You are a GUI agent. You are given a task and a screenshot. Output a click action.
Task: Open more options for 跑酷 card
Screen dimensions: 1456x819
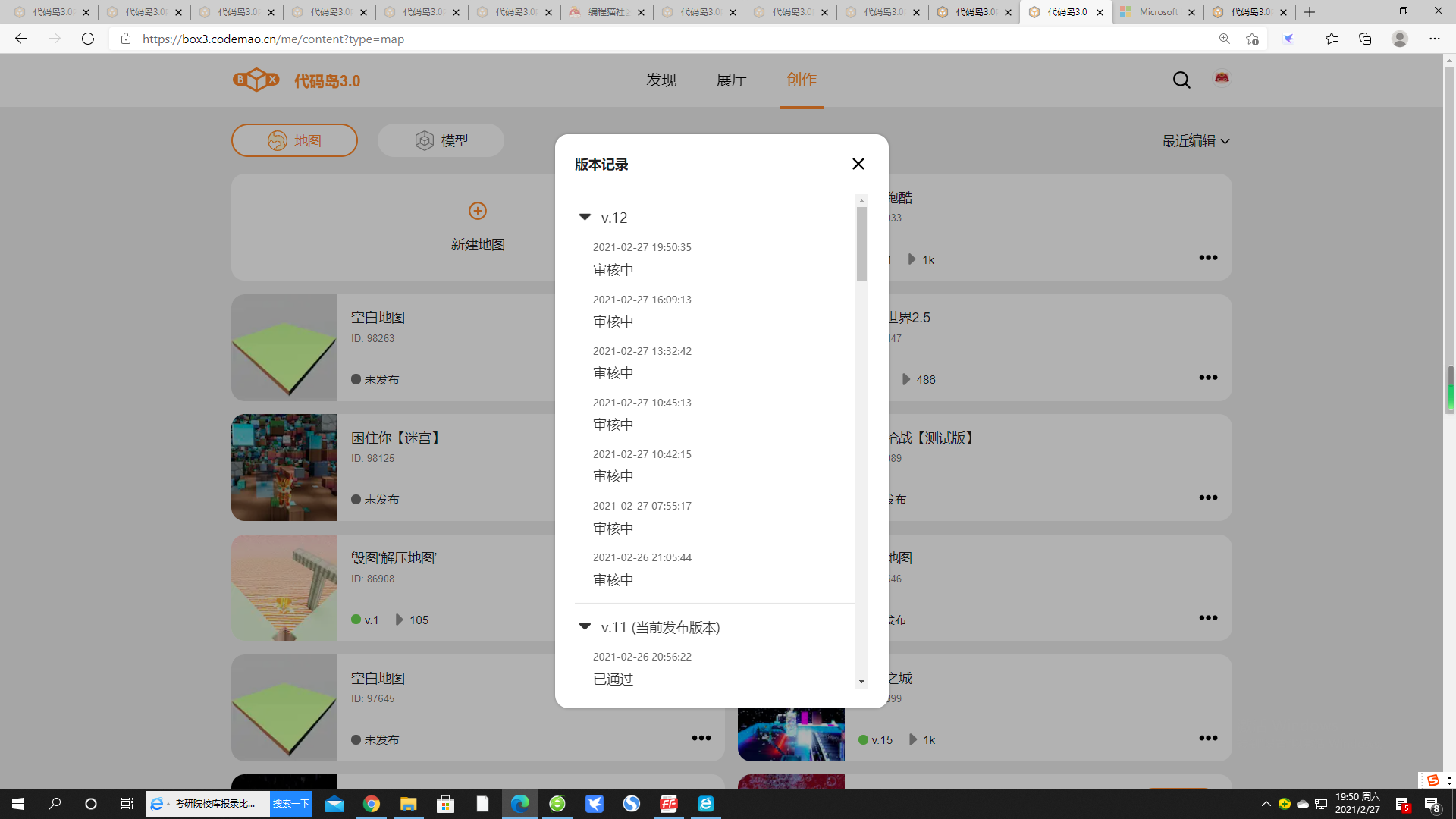(x=1208, y=258)
